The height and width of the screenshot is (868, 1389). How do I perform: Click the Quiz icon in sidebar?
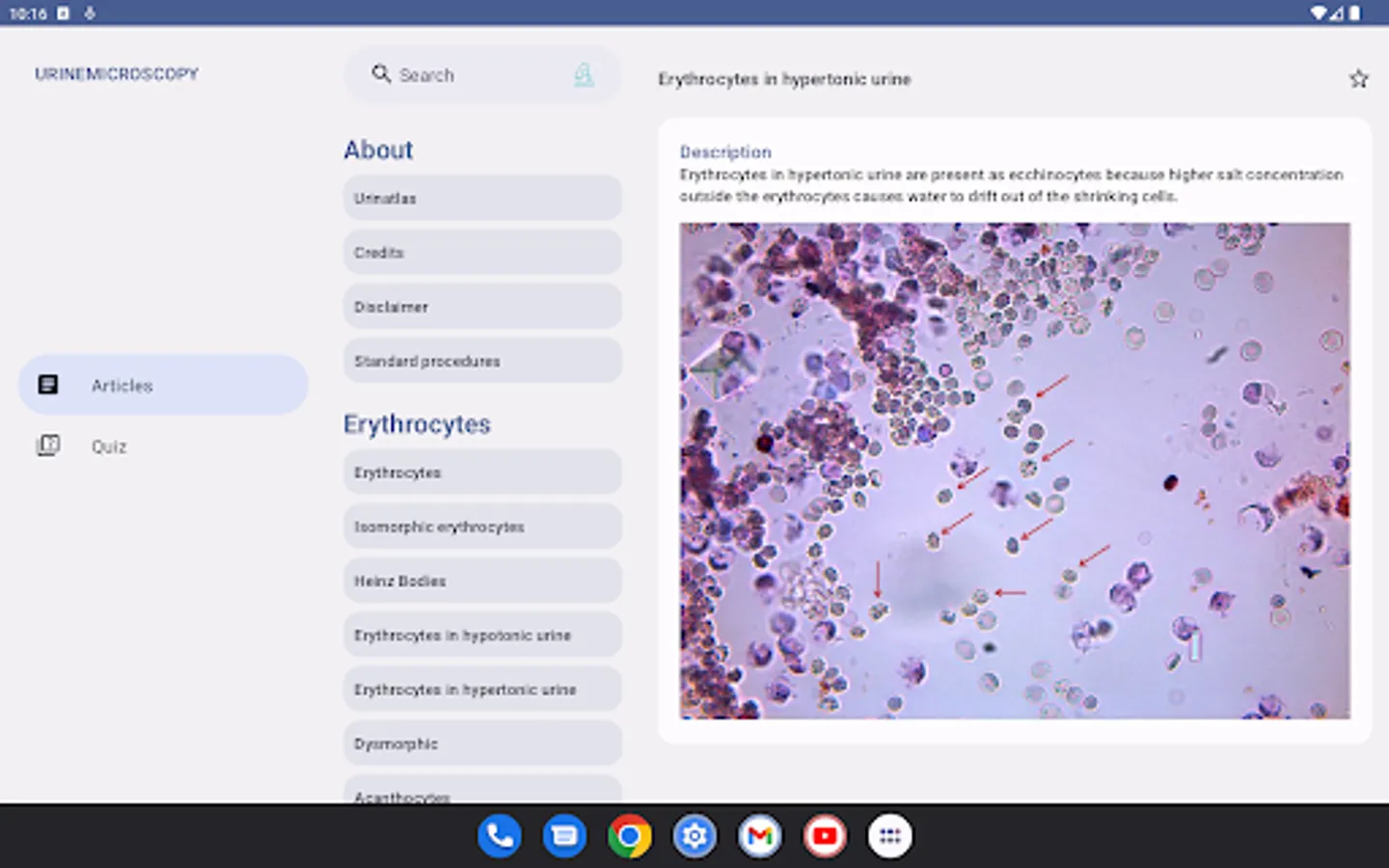click(x=48, y=446)
